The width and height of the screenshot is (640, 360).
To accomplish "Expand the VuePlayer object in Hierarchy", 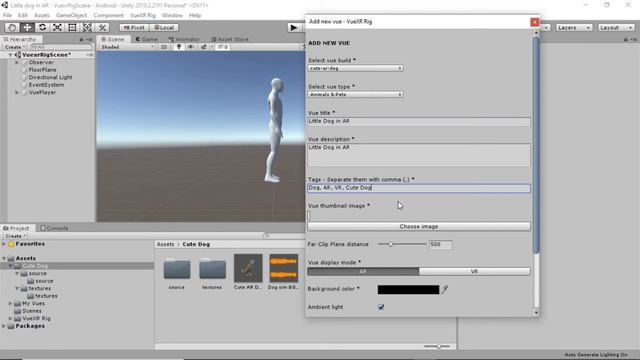I will click(17, 92).
